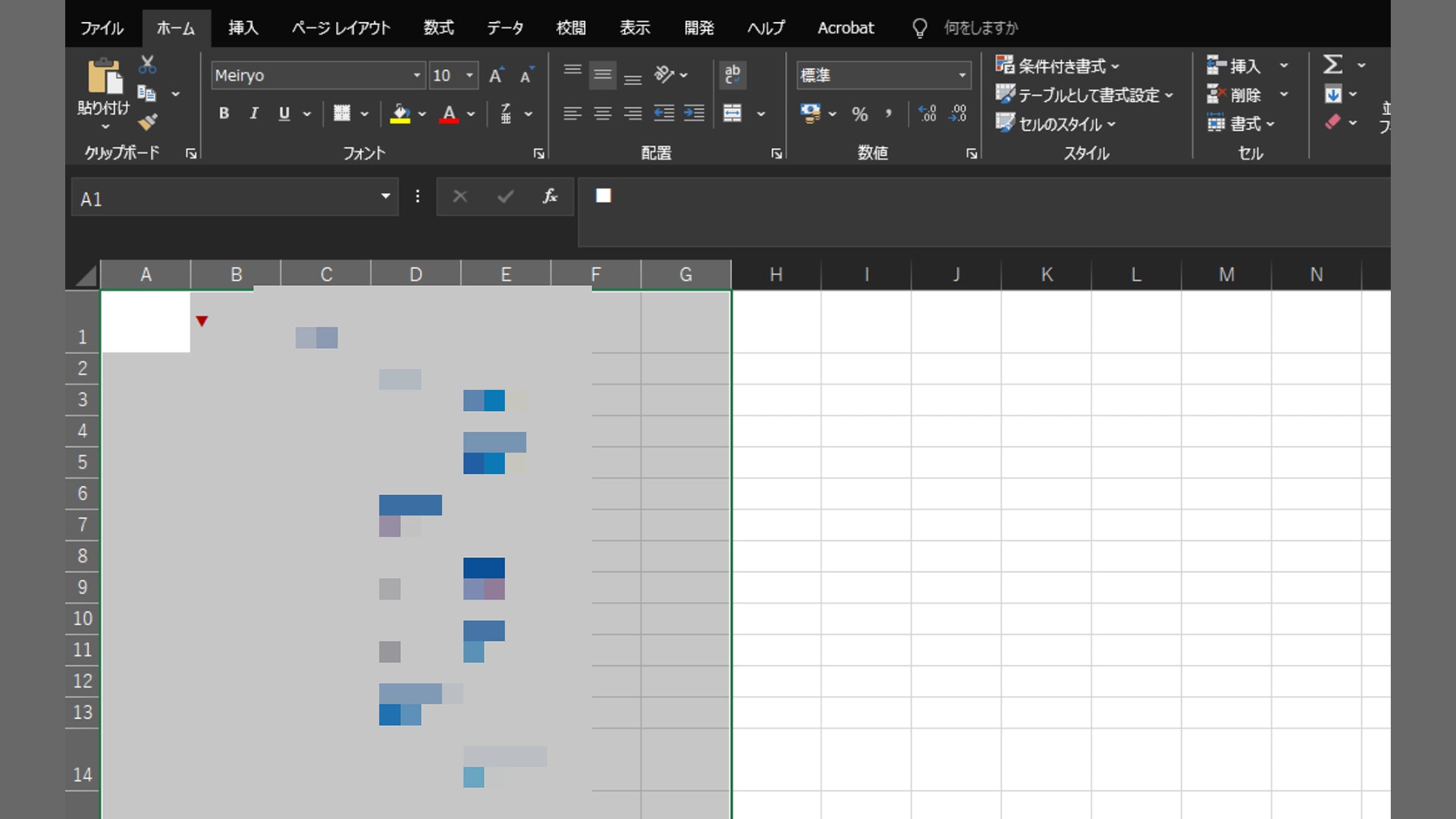Switch to the データ tab
This screenshot has height=819, width=1456.
[505, 28]
